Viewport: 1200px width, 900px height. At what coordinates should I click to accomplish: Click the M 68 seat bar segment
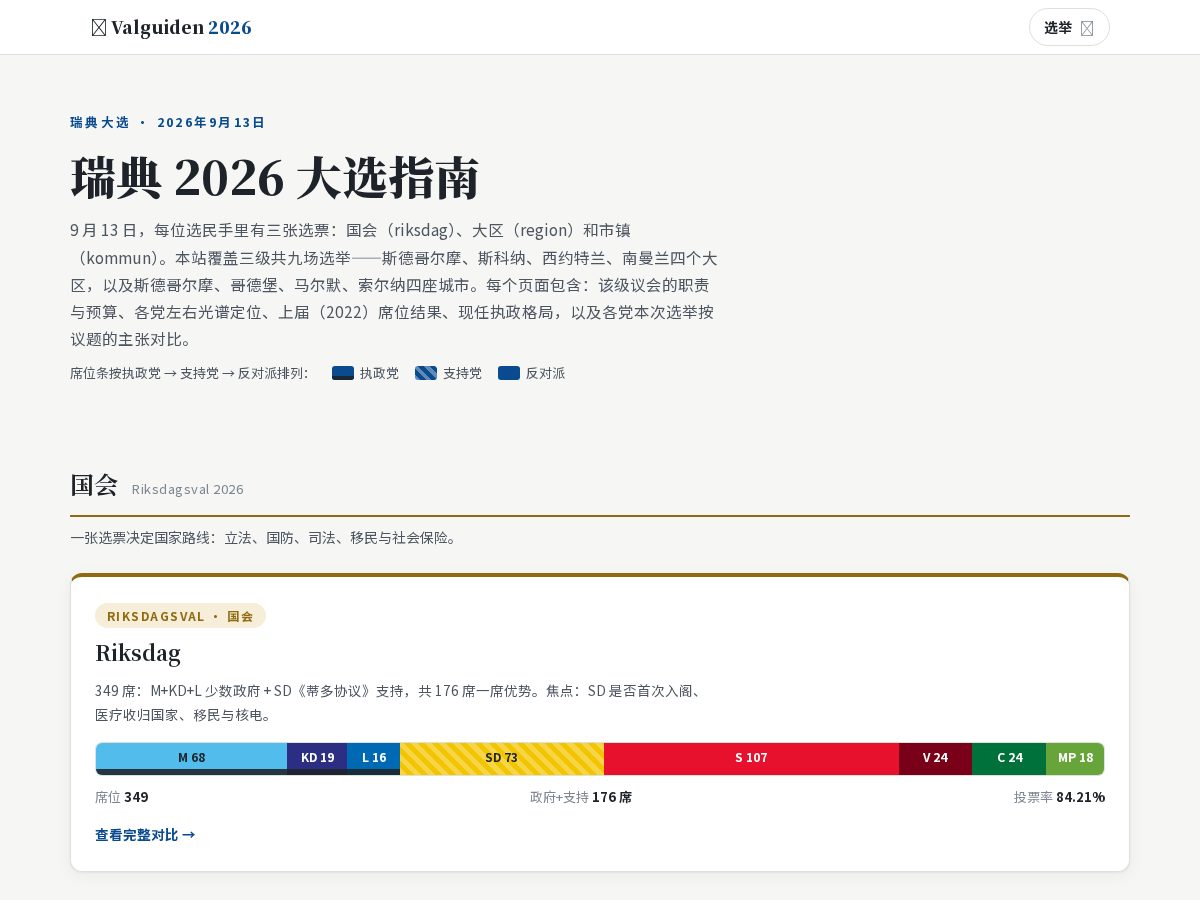click(x=191, y=758)
